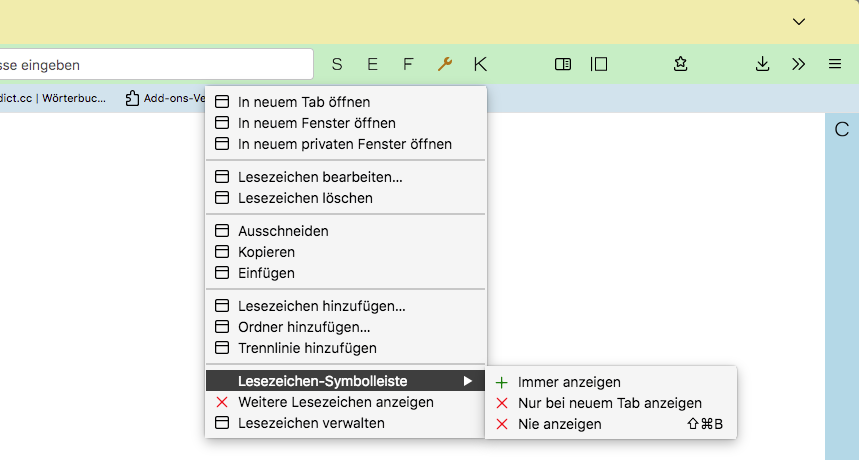Viewport: 859px width, 460px height.
Task: Expand the overflow chevron for more tools
Action: (798, 64)
